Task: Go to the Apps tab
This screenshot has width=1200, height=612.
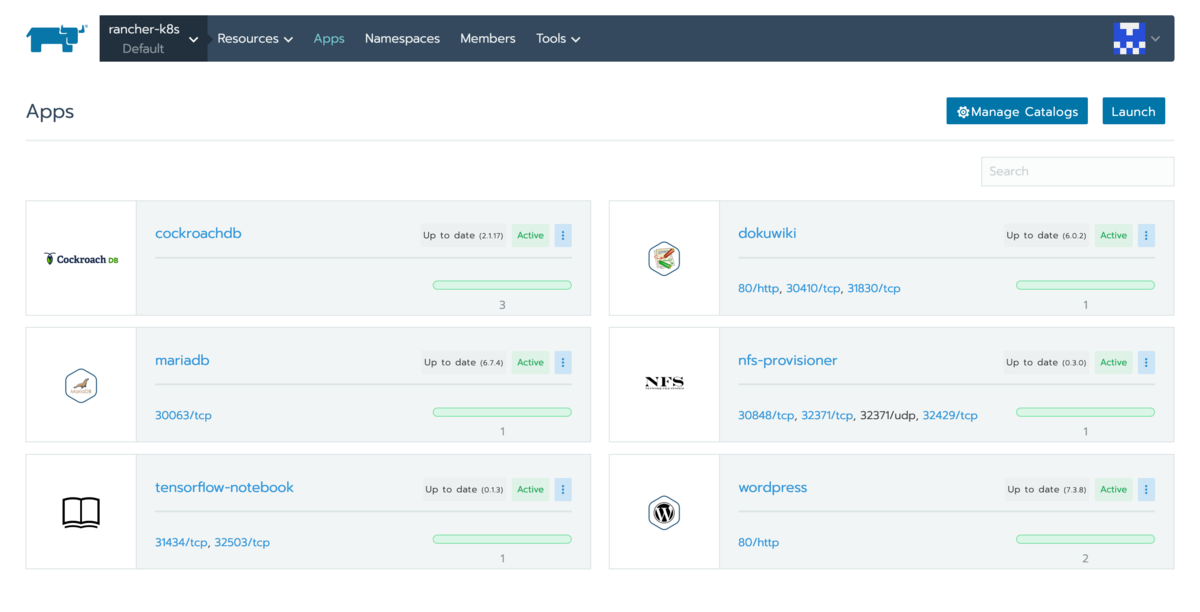Action: click(x=329, y=38)
